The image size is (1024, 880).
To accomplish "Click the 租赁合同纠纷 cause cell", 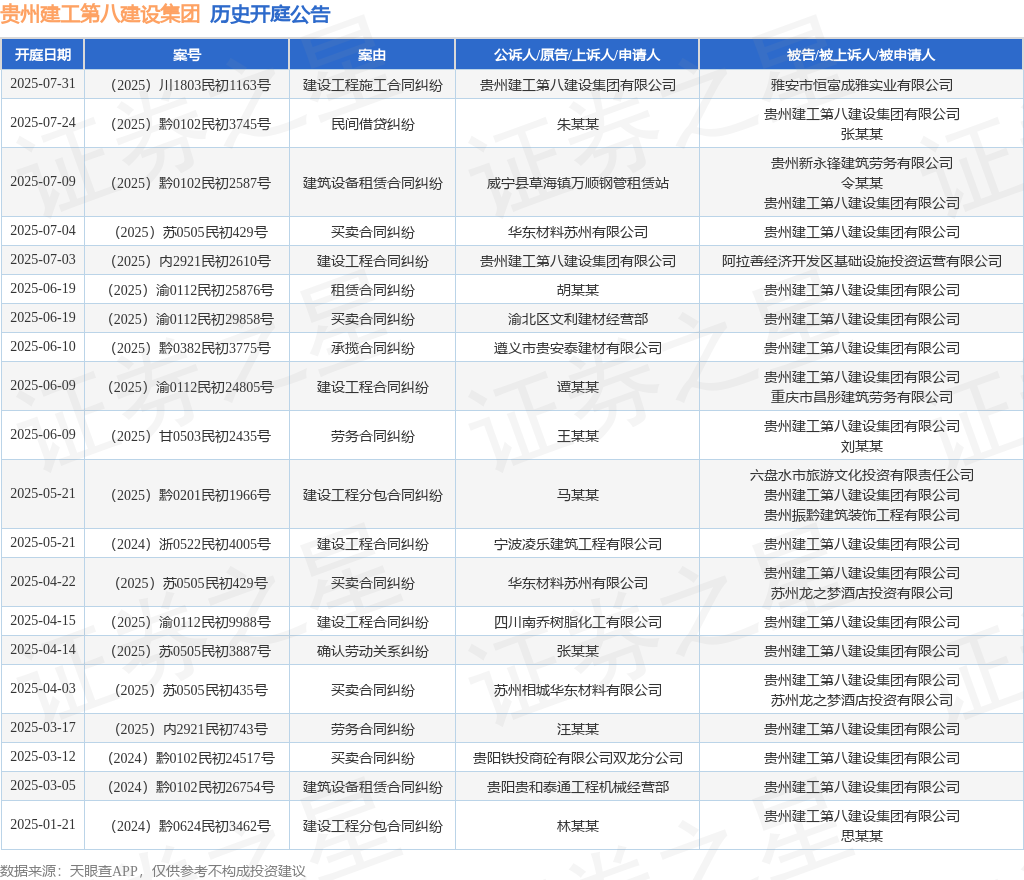I will (372, 290).
